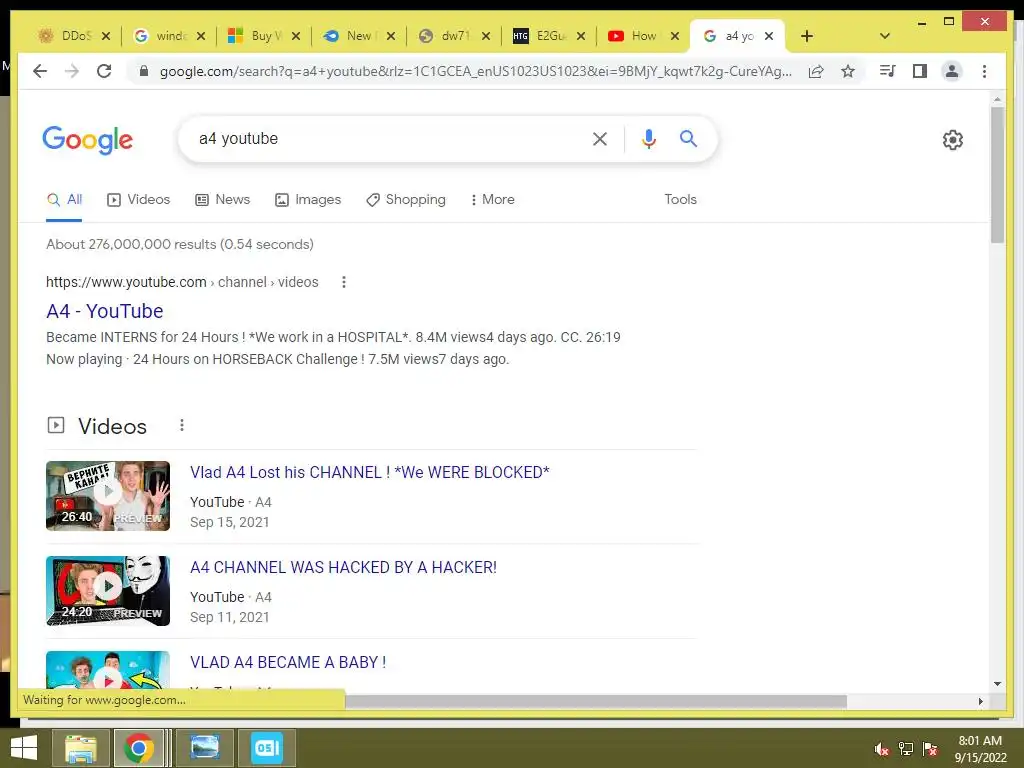
Task: Open 'A4 CHANNEL WAS HACKED BY A HACKER!' link
Action: pyautogui.click(x=344, y=568)
